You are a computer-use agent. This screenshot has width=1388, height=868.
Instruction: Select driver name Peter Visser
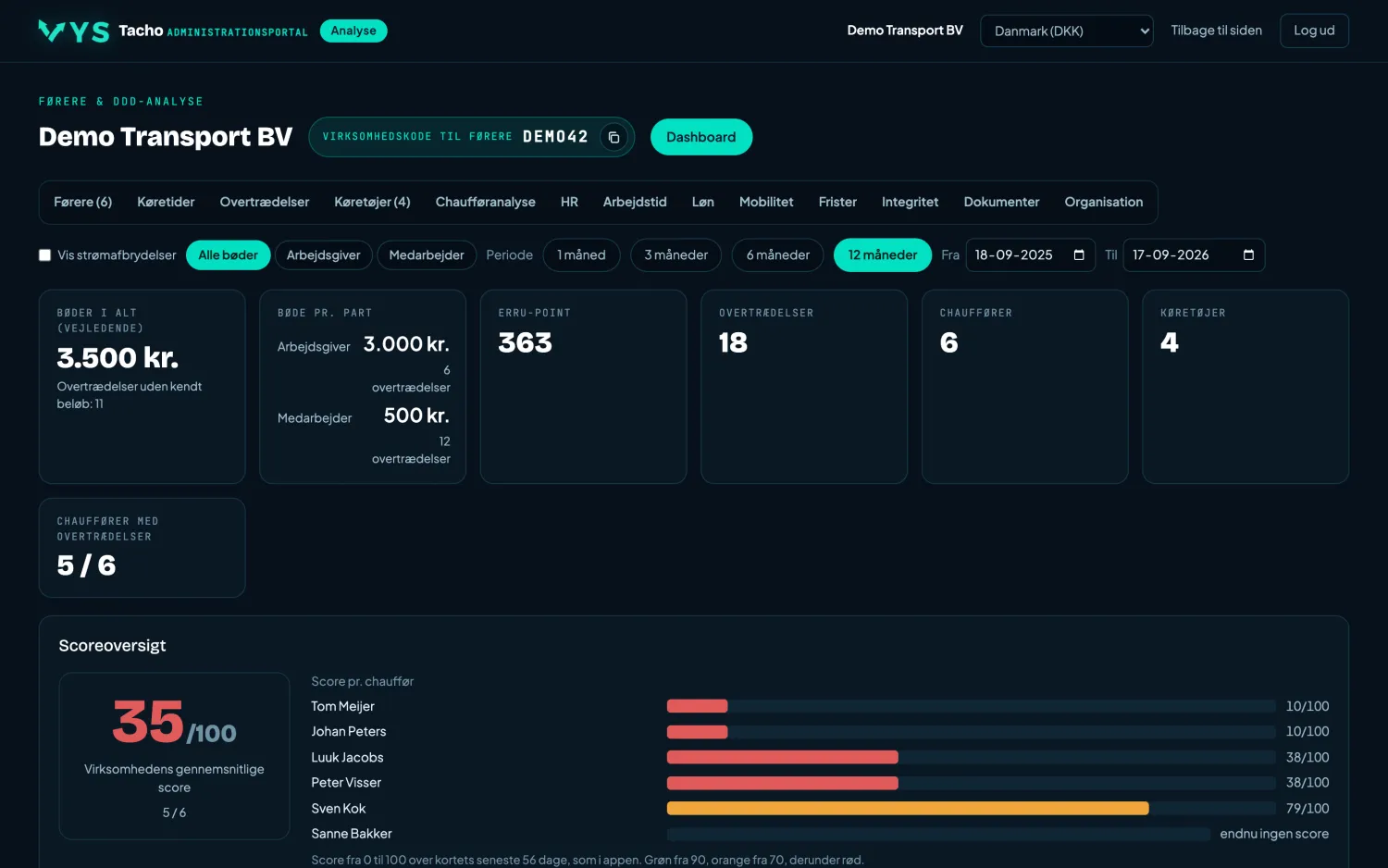[x=346, y=782]
